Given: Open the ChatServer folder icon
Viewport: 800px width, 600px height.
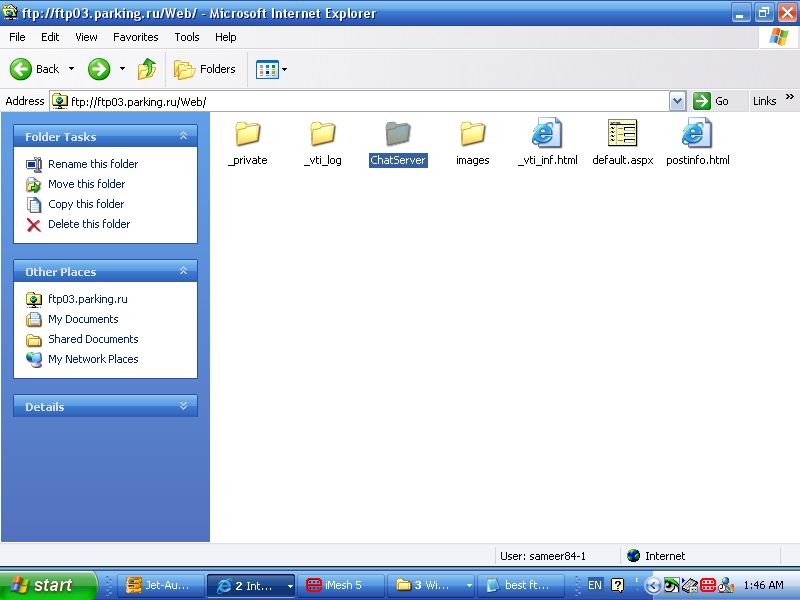Looking at the screenshot, I should [398, 134].
